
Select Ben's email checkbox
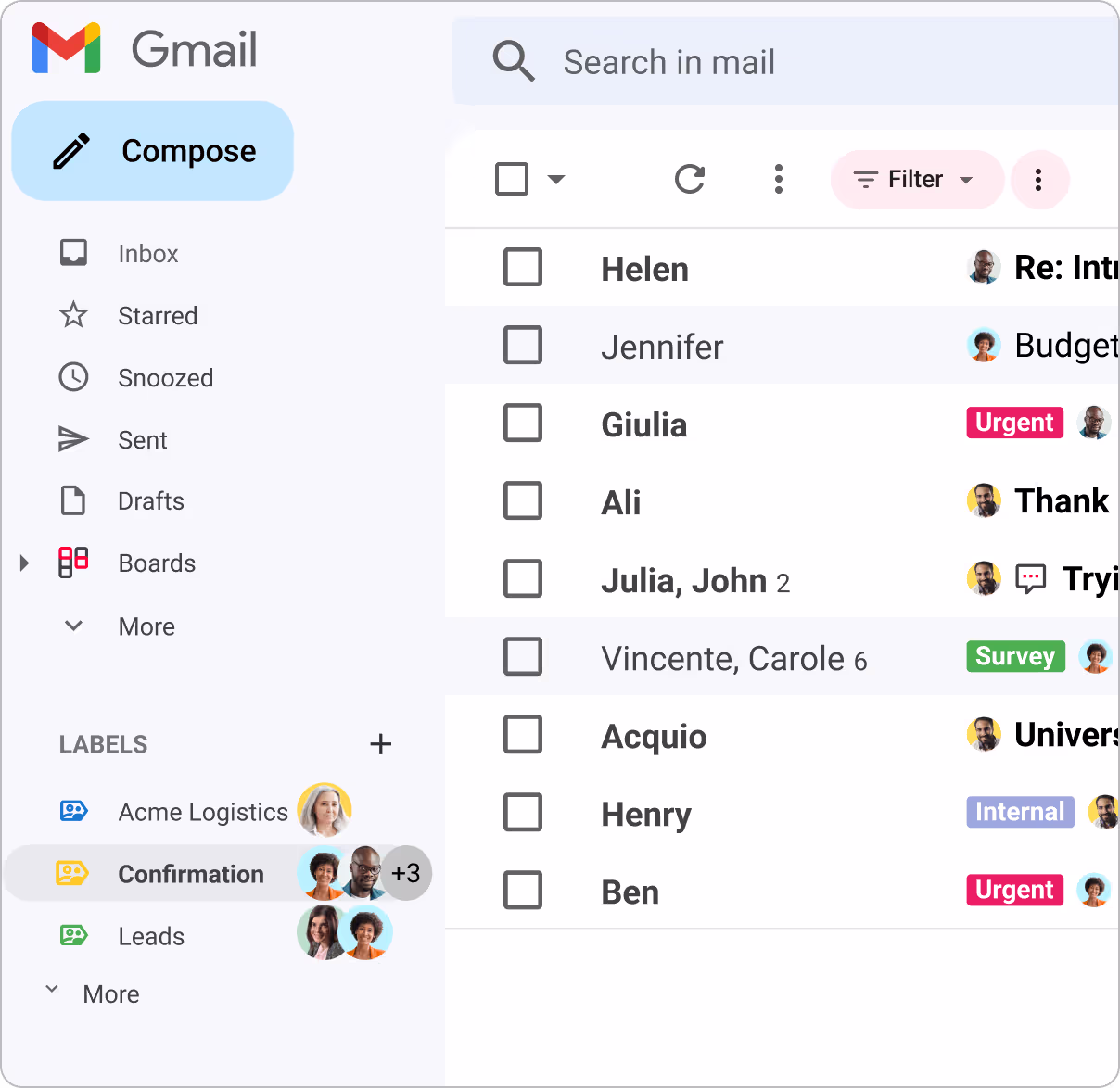point(523,890)
